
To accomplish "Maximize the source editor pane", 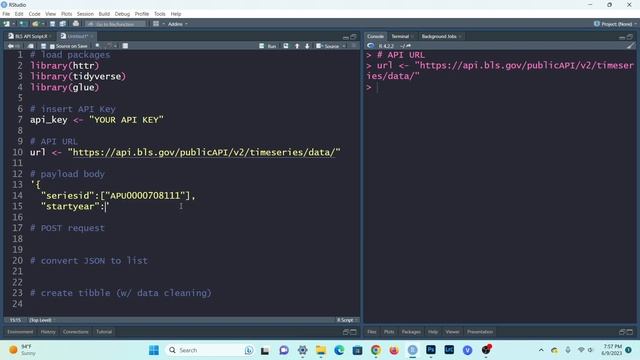I will coord(353,37).
